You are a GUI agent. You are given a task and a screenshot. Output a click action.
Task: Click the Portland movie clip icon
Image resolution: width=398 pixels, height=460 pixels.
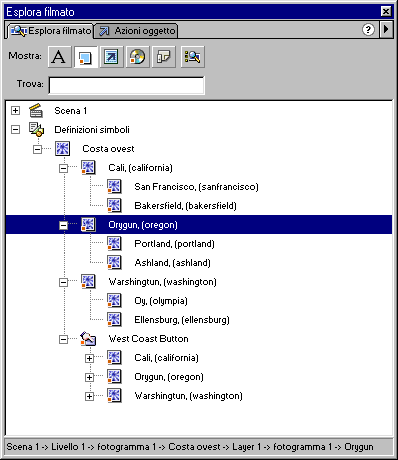point(114,244)
